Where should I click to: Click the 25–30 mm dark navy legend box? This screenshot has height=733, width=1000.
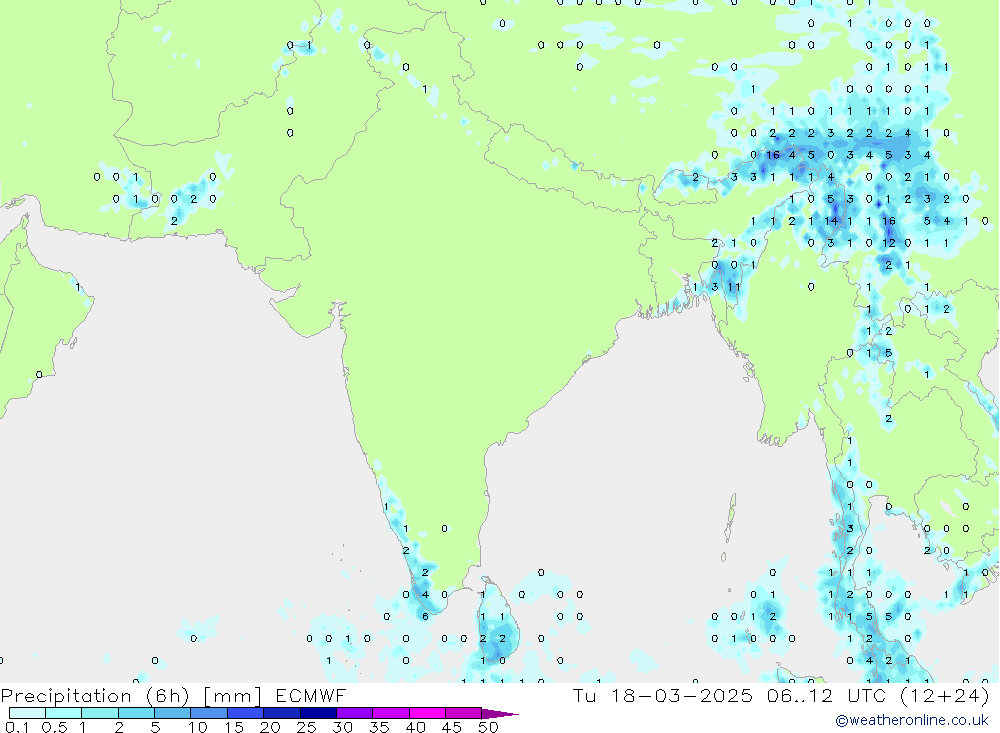318,713
